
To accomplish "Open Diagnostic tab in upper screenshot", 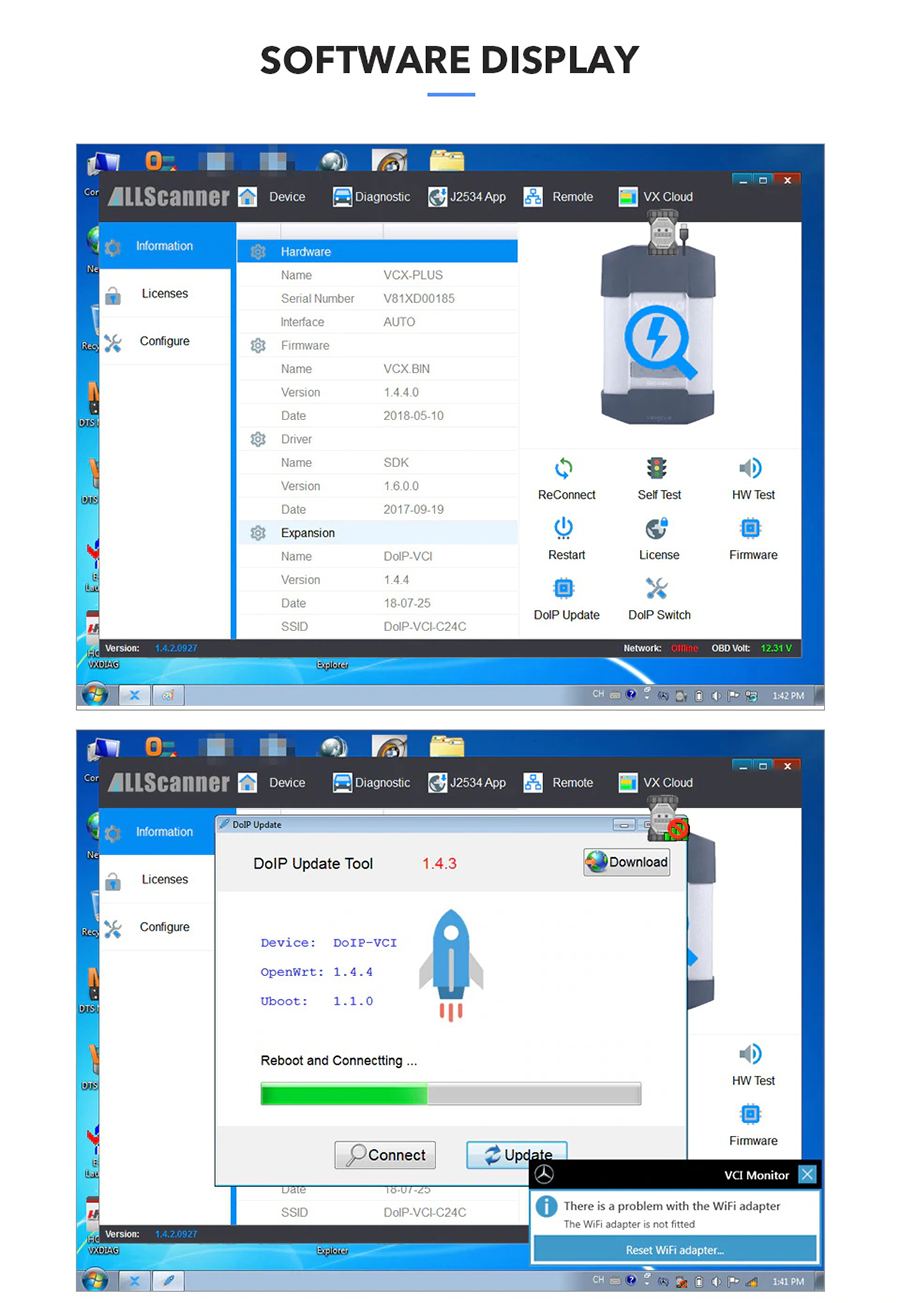I will pyautogui.click(x=371, y=197).
